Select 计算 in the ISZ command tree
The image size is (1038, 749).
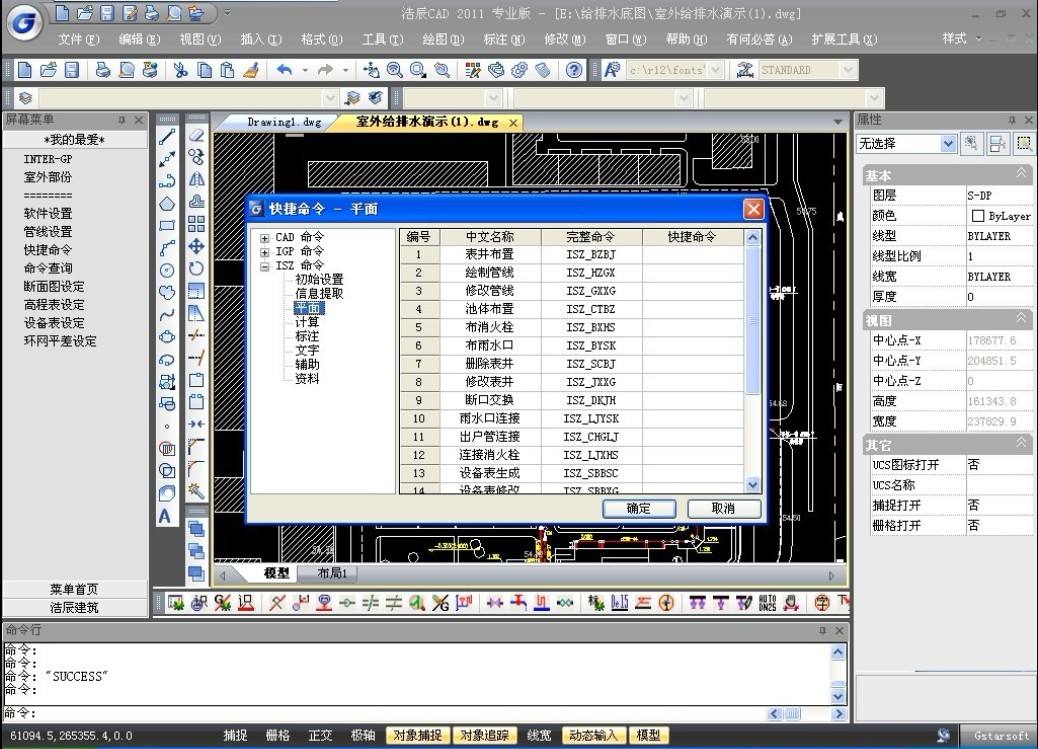point(307,322)
